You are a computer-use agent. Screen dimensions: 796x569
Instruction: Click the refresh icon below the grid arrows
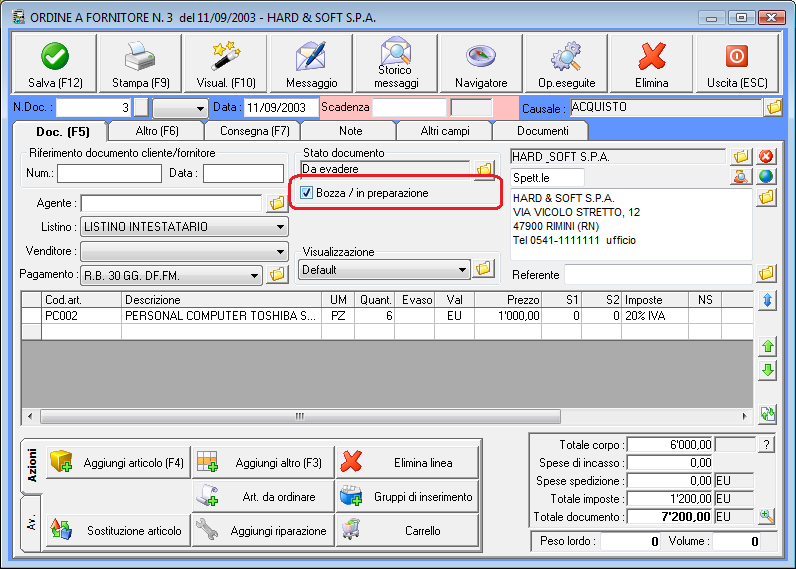pos(768,414)
